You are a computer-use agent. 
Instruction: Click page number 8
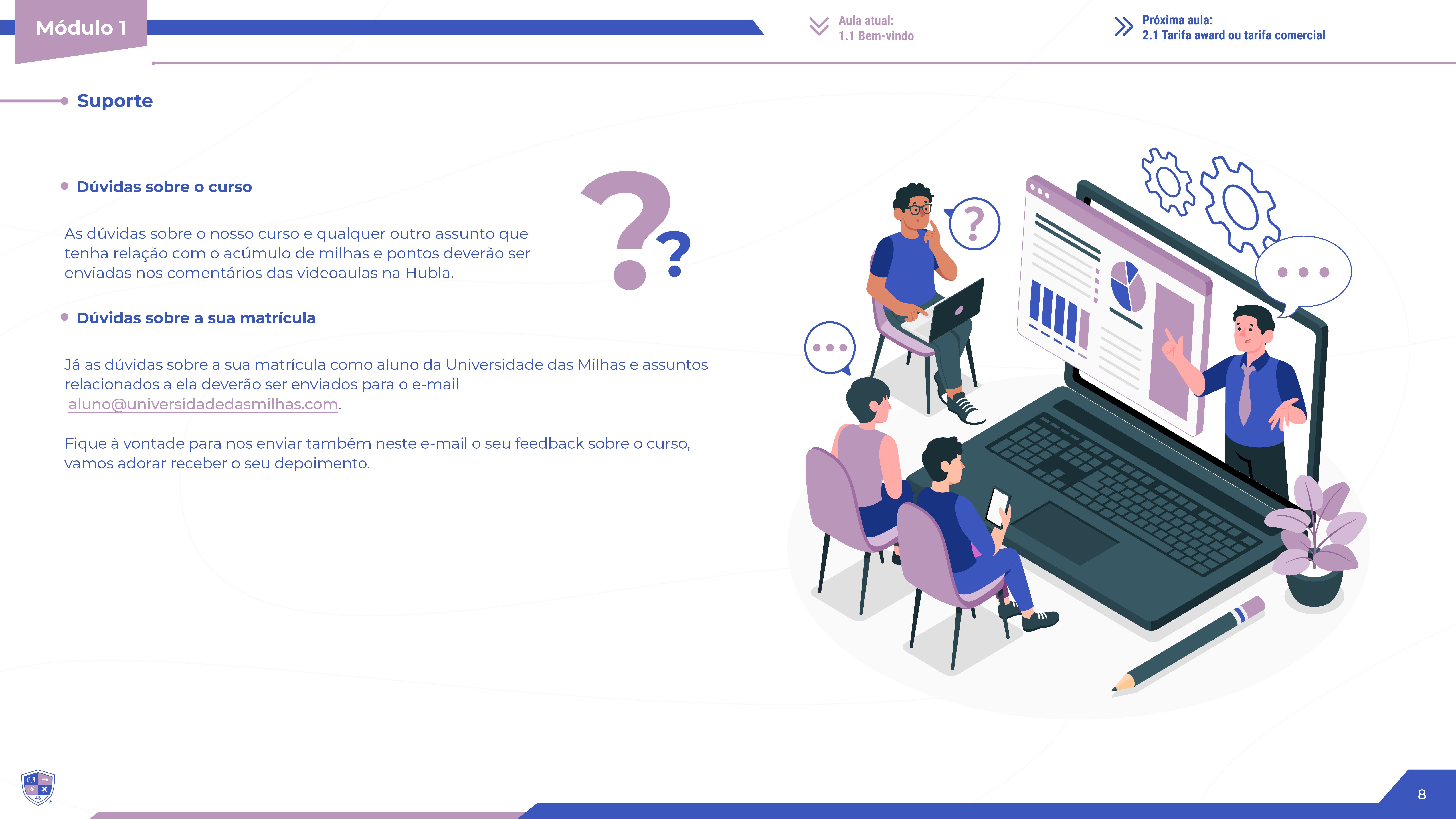pos(1422,795)
